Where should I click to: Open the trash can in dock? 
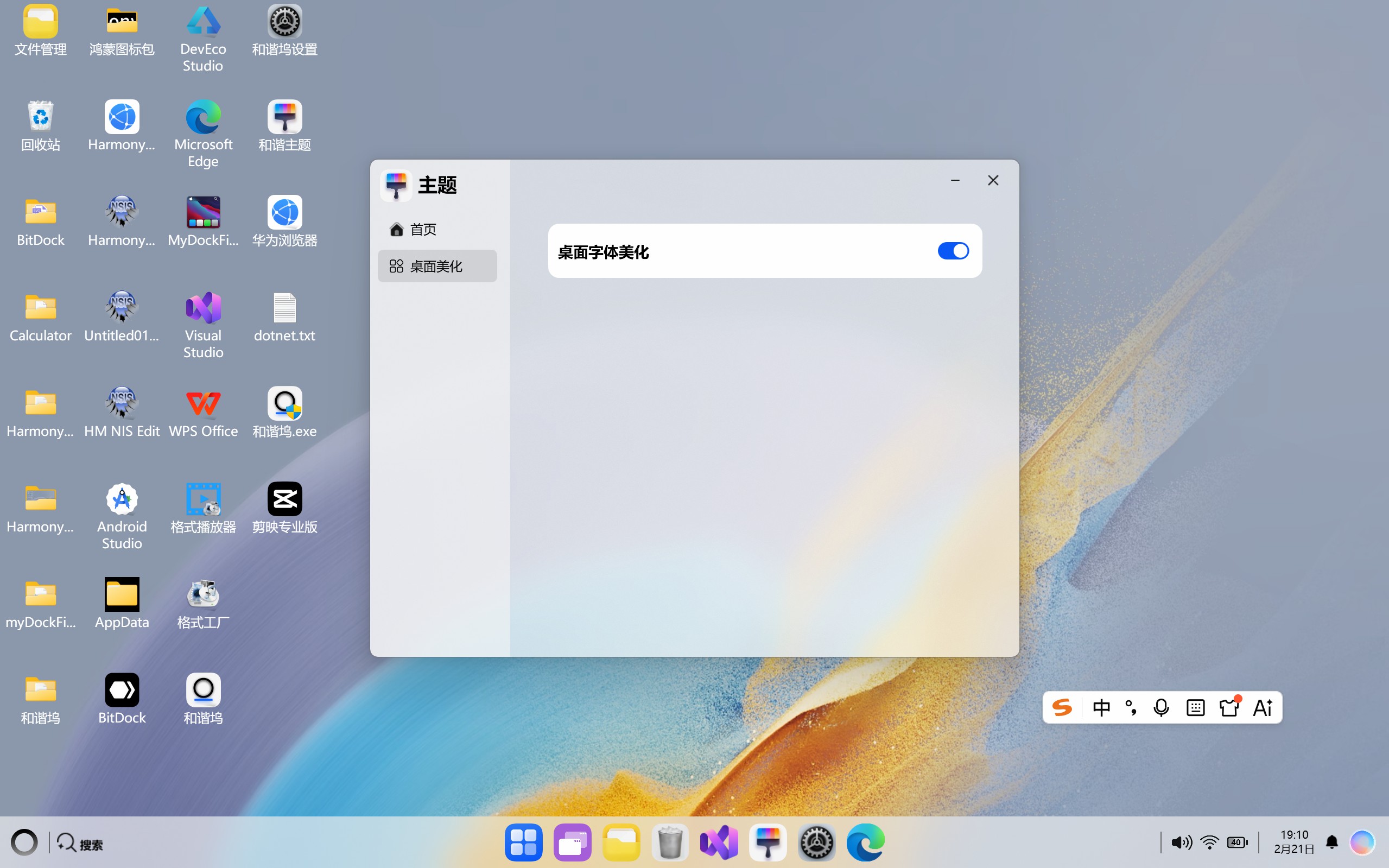coord(670,842)
